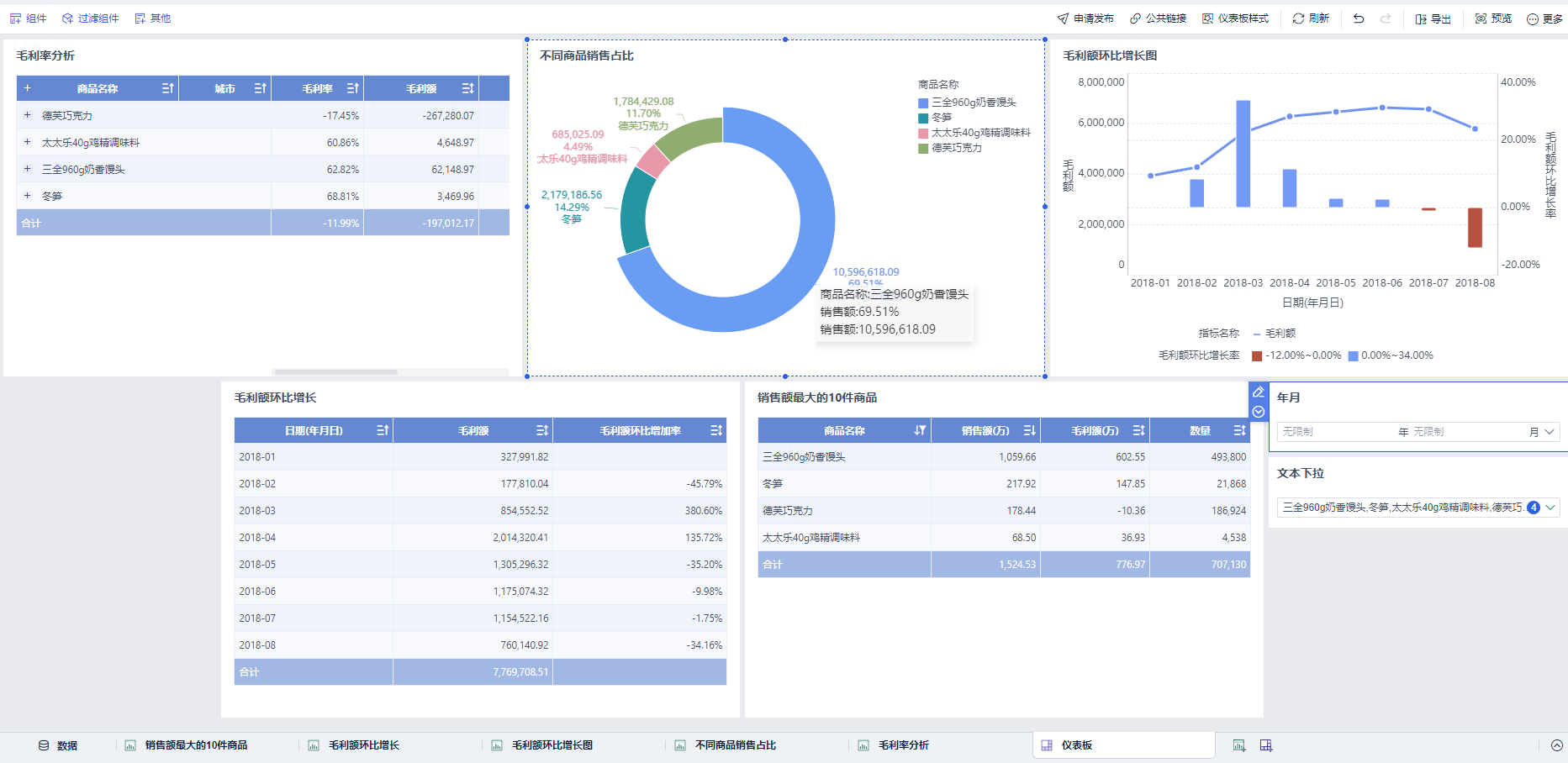Image resolution: width=1568 pixels, height=763 pixels.
Task: Click the blue 0.00%~34.00% legend swatch
Action: tap(1353, 356)
